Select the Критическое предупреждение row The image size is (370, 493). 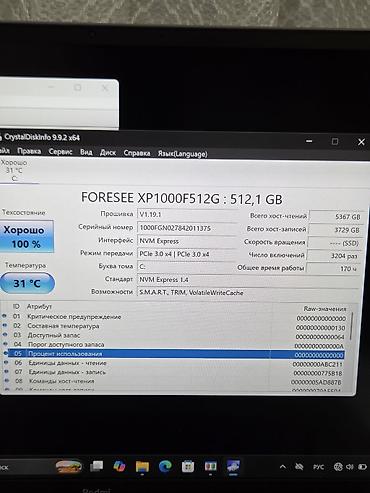[x=173, y=317]
